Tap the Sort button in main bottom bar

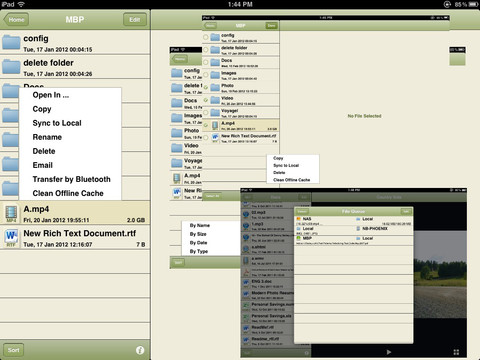click(14, 350)
